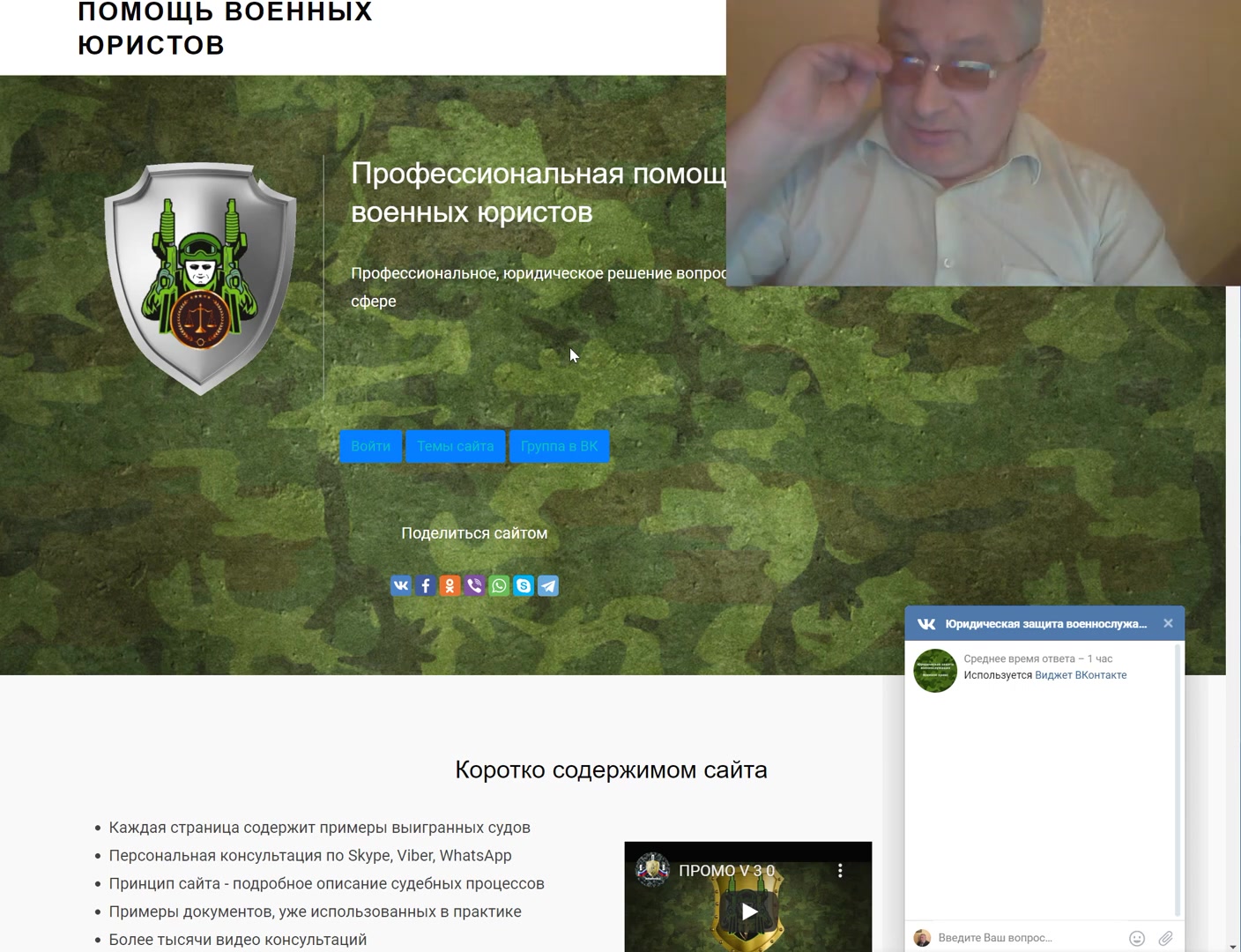Share the site via VK icon
Viewport: 1241px width, 952px height.
tap(401, 586)
